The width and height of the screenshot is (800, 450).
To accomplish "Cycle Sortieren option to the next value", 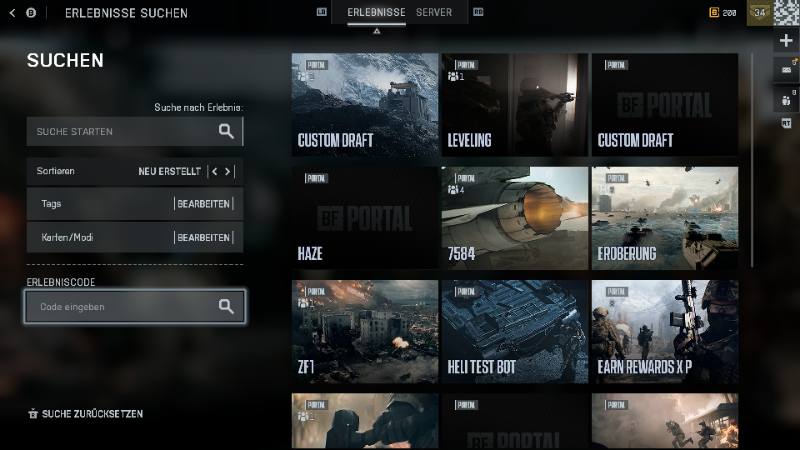I will click(229, 171).
